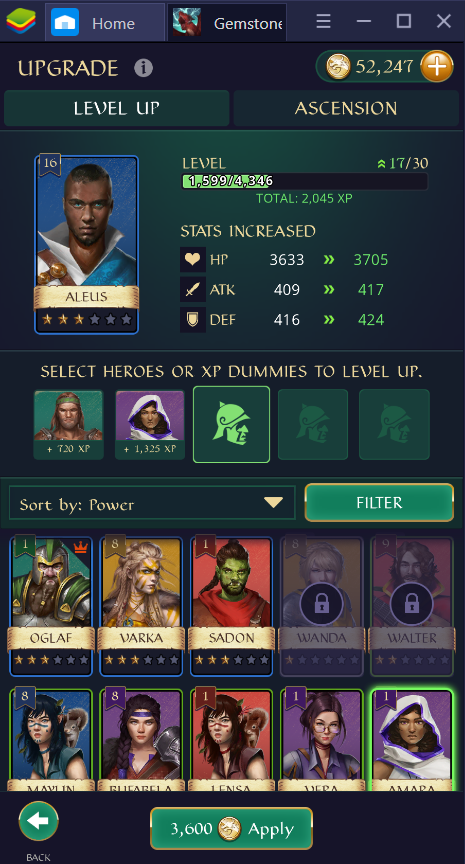Remove the +720 XP selected hero

click(68, 424)
